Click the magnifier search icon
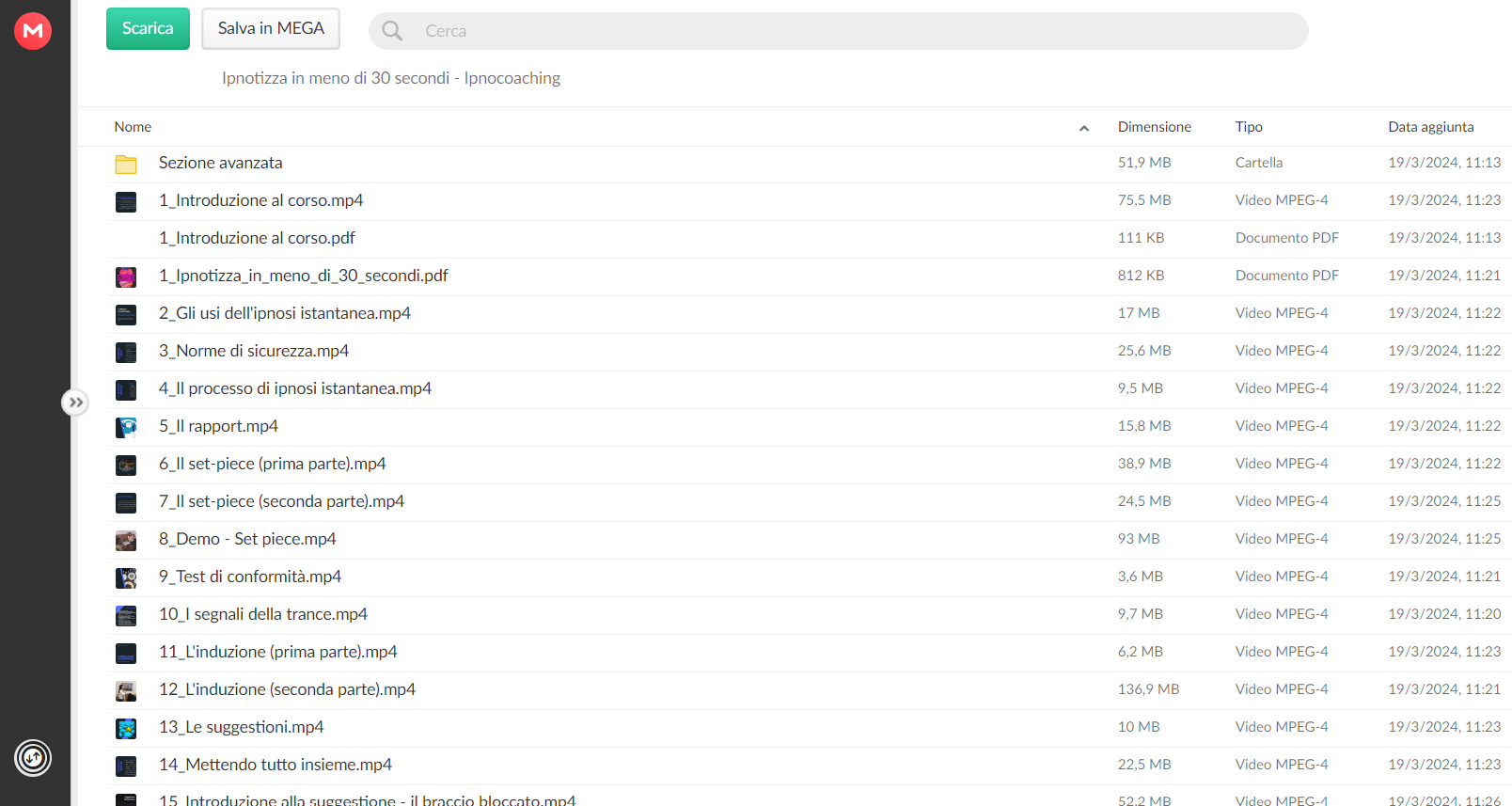 [392, 31]
